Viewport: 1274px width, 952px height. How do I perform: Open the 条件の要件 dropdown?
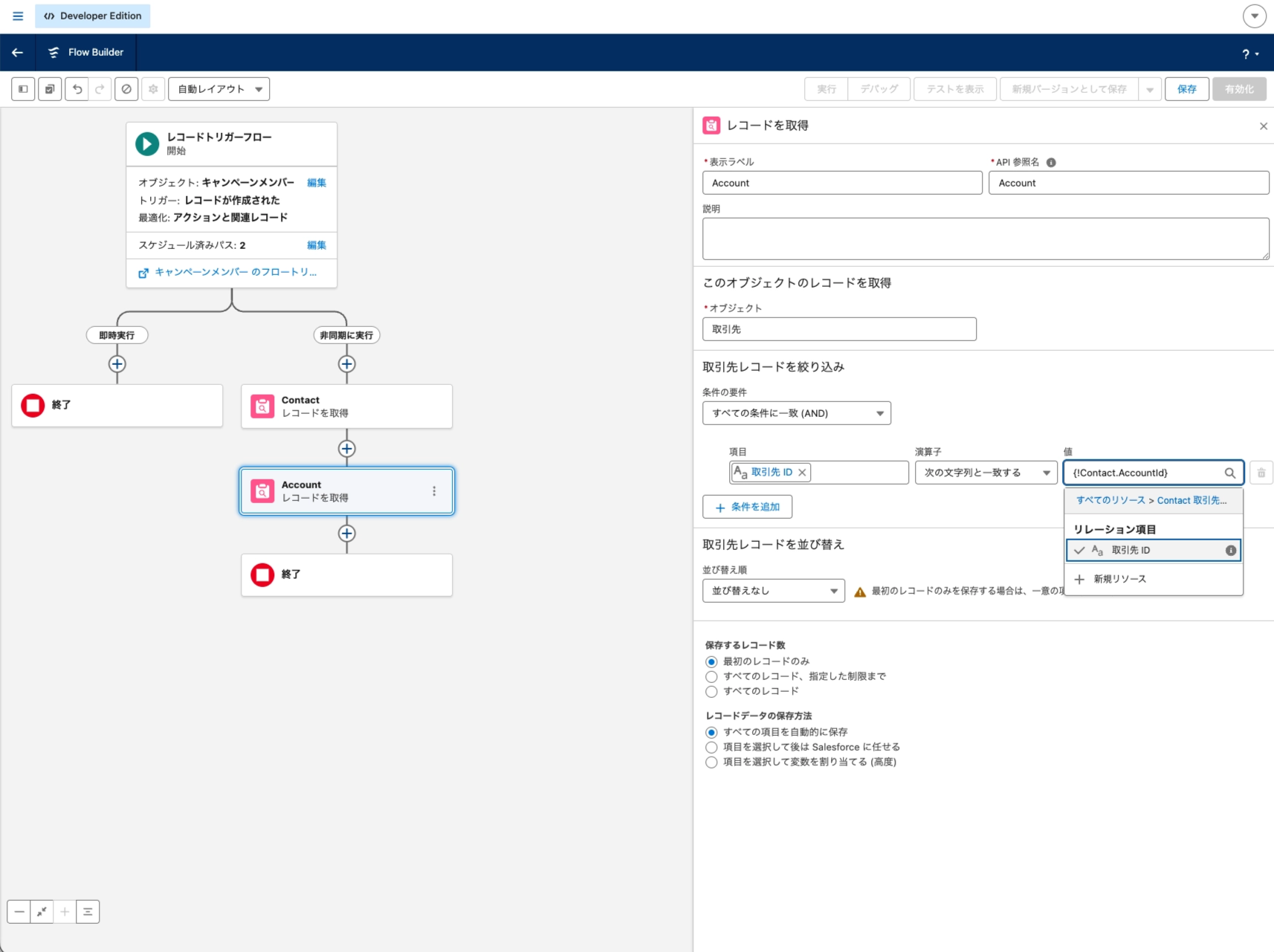tap(797, 413)
